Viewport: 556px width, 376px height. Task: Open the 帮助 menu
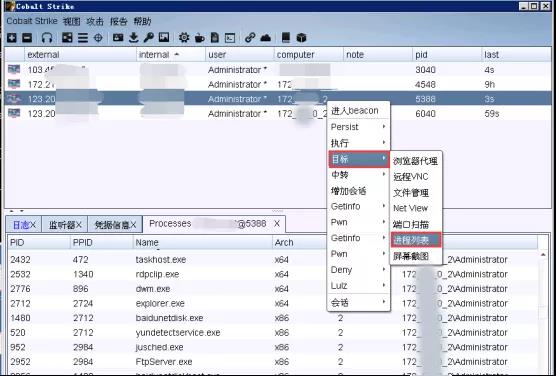[x=142, y=21]
